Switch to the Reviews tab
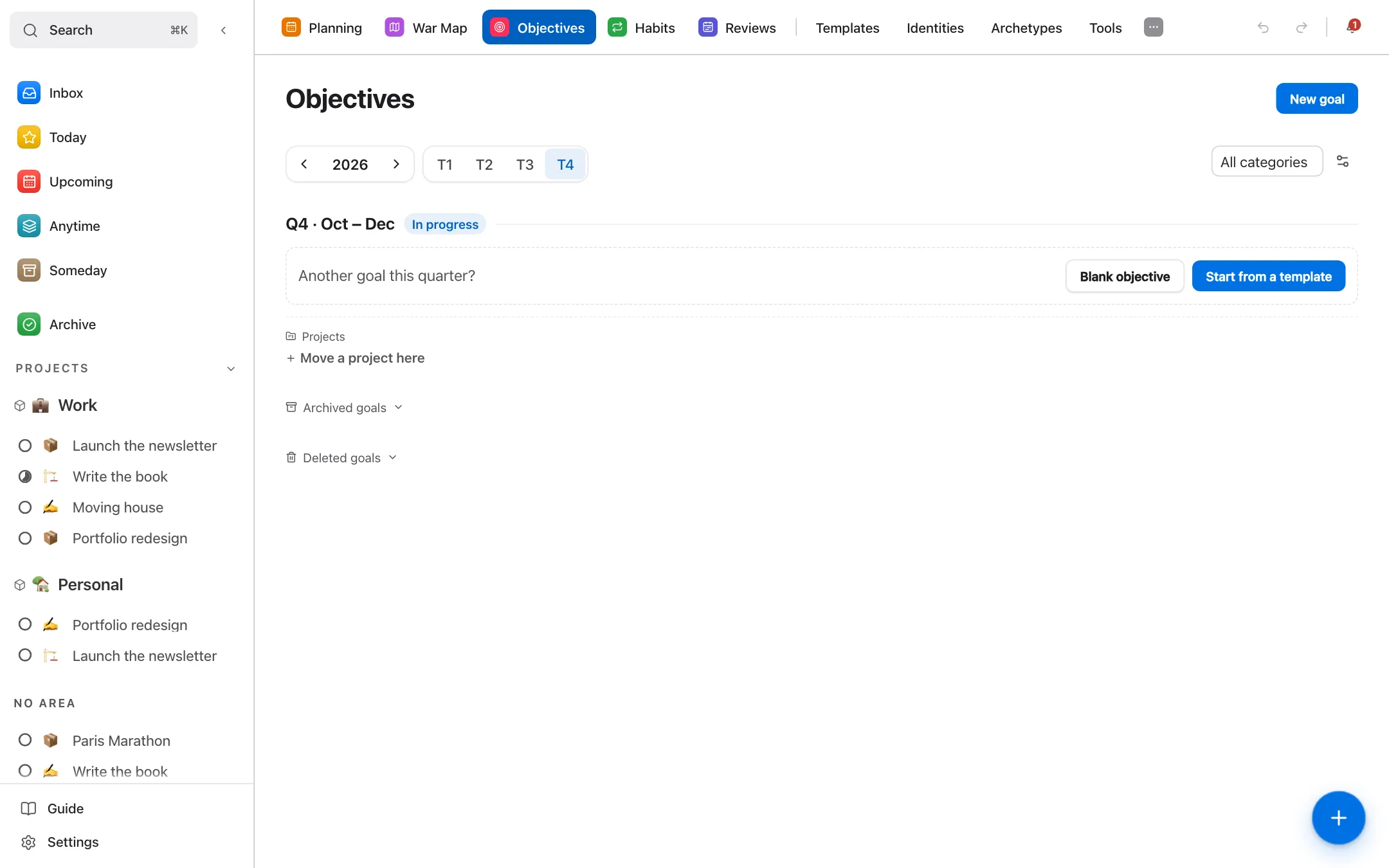The width and height of the screenshot is (1389, 868). 738,28
